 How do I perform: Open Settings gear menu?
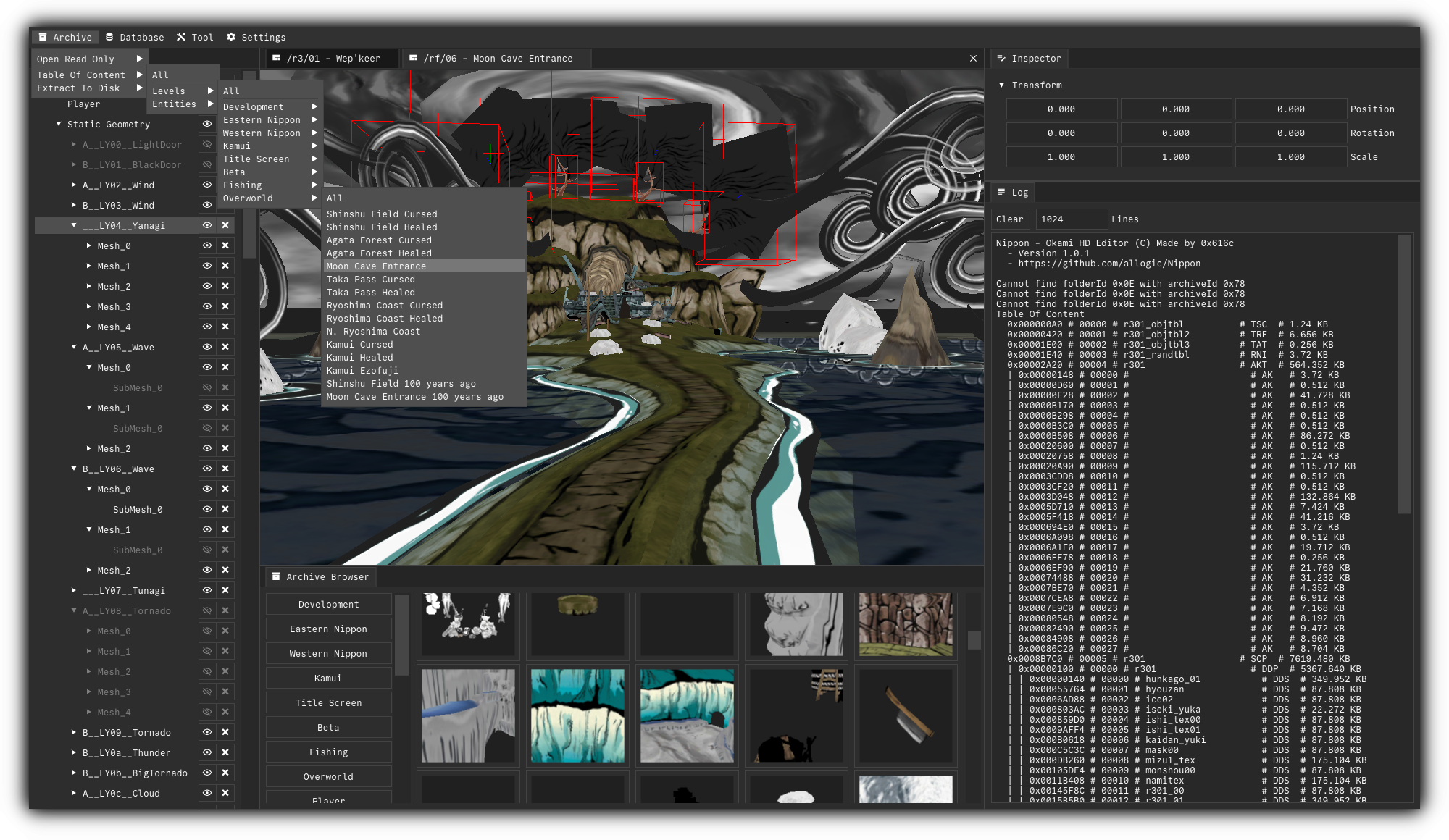point(231,37)
